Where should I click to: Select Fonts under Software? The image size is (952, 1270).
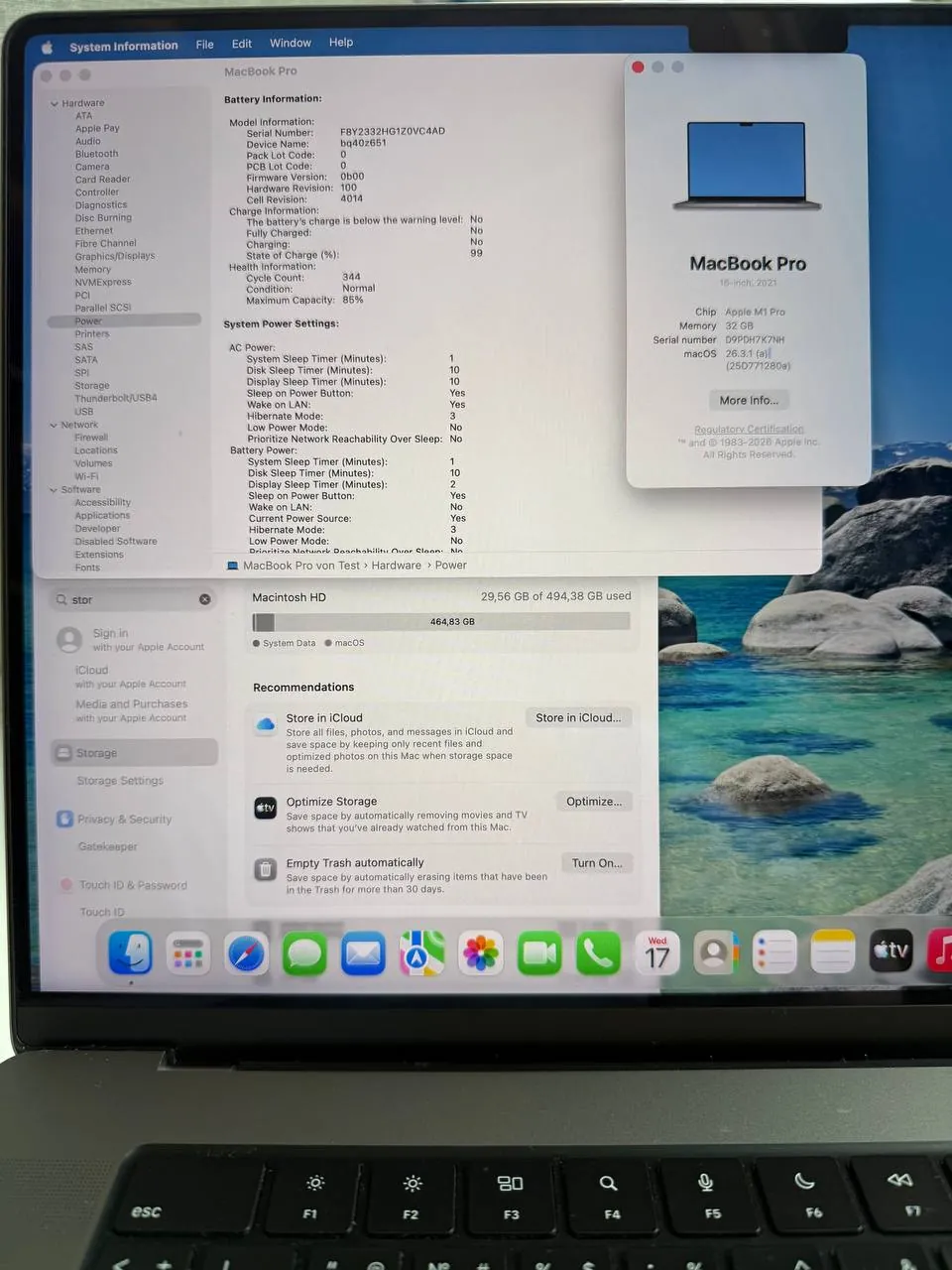(87, 568)
